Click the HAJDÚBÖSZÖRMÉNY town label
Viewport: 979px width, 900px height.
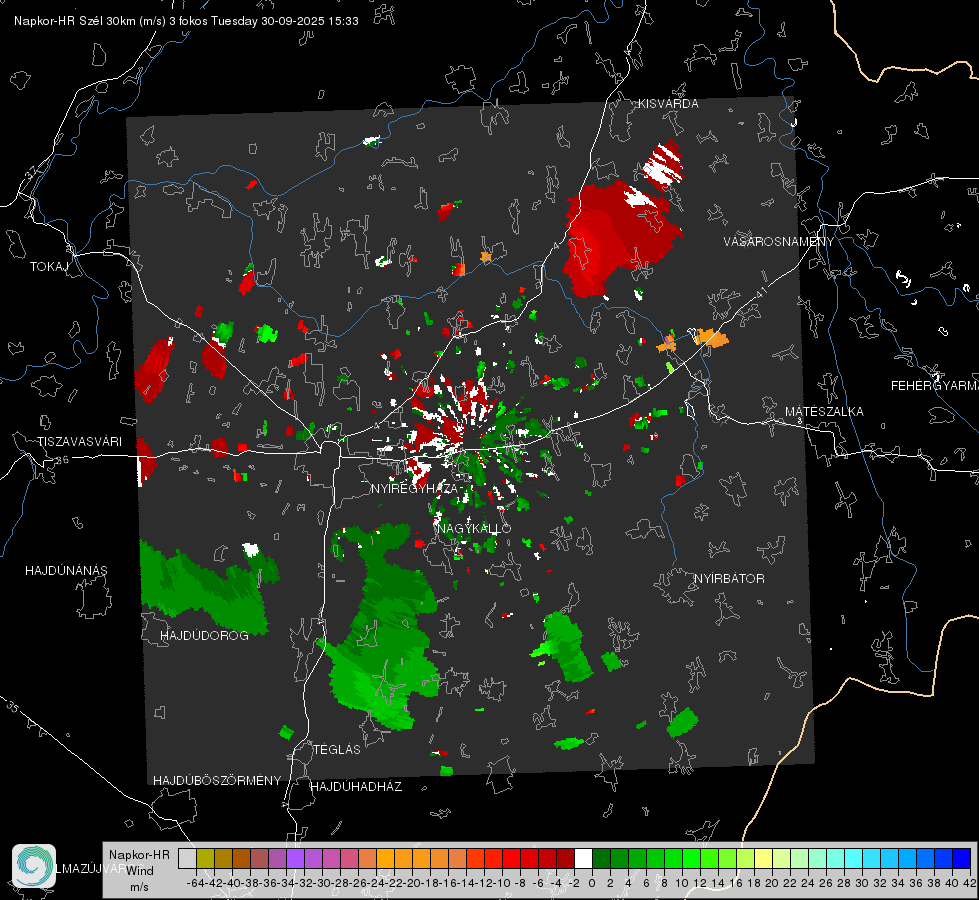coord(217,780)
